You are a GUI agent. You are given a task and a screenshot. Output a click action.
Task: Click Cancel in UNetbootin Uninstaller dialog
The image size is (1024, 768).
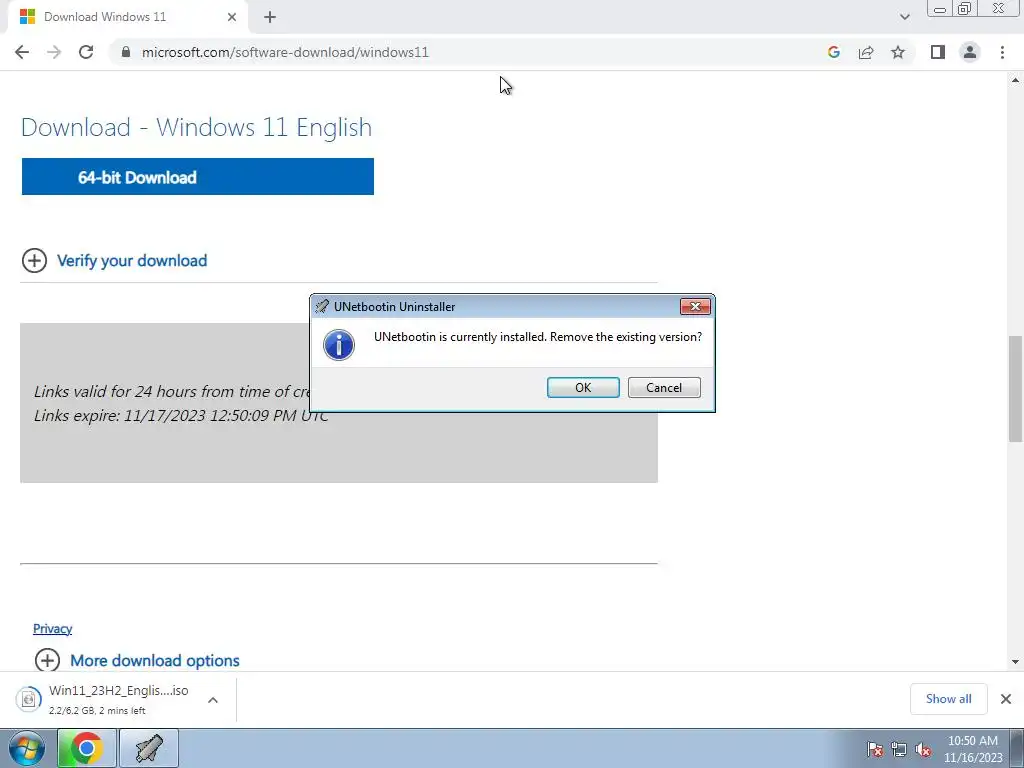pos(664,387)
